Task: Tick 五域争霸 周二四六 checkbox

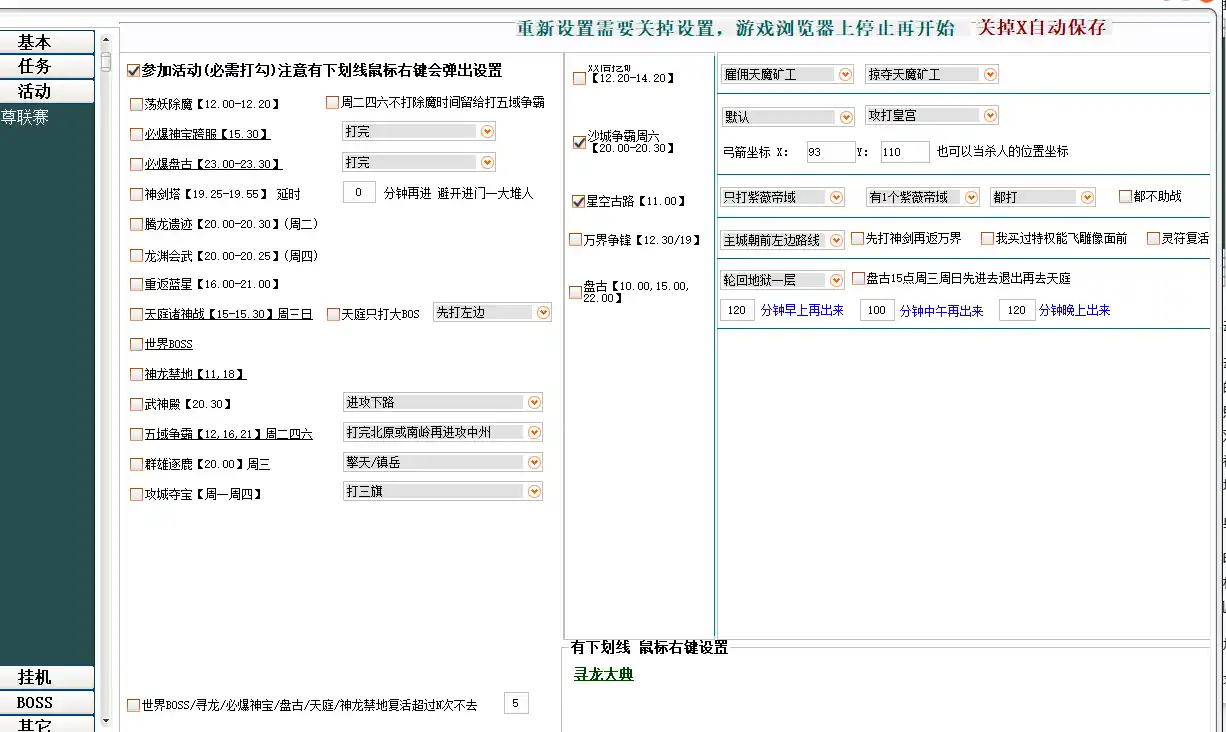Action: tap(137, 434)
